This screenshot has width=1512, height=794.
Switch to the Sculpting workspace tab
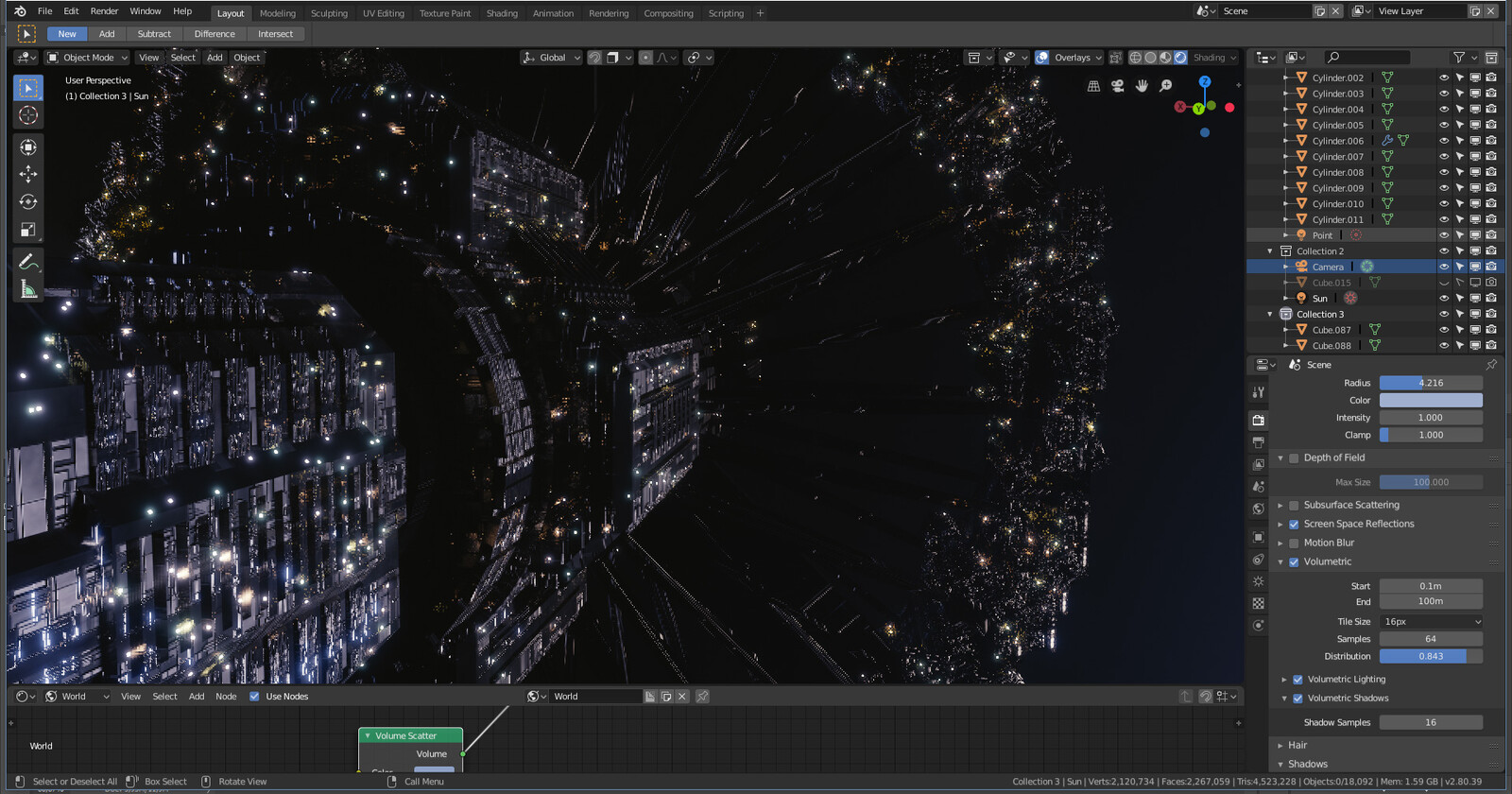[x=329, y=13]
